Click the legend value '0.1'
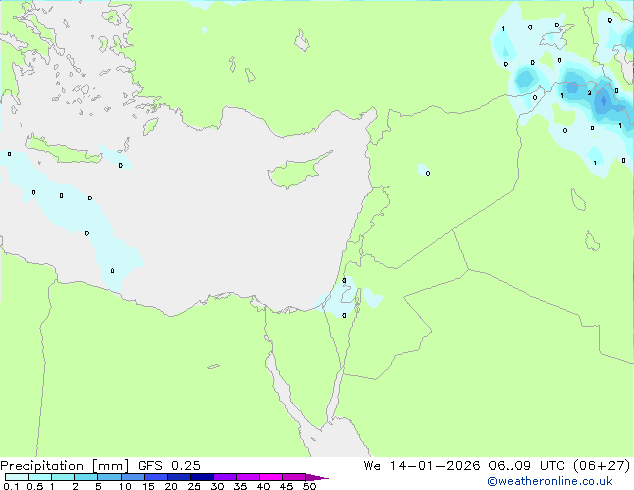The image size is (634, 490). (x=11, y=486)
